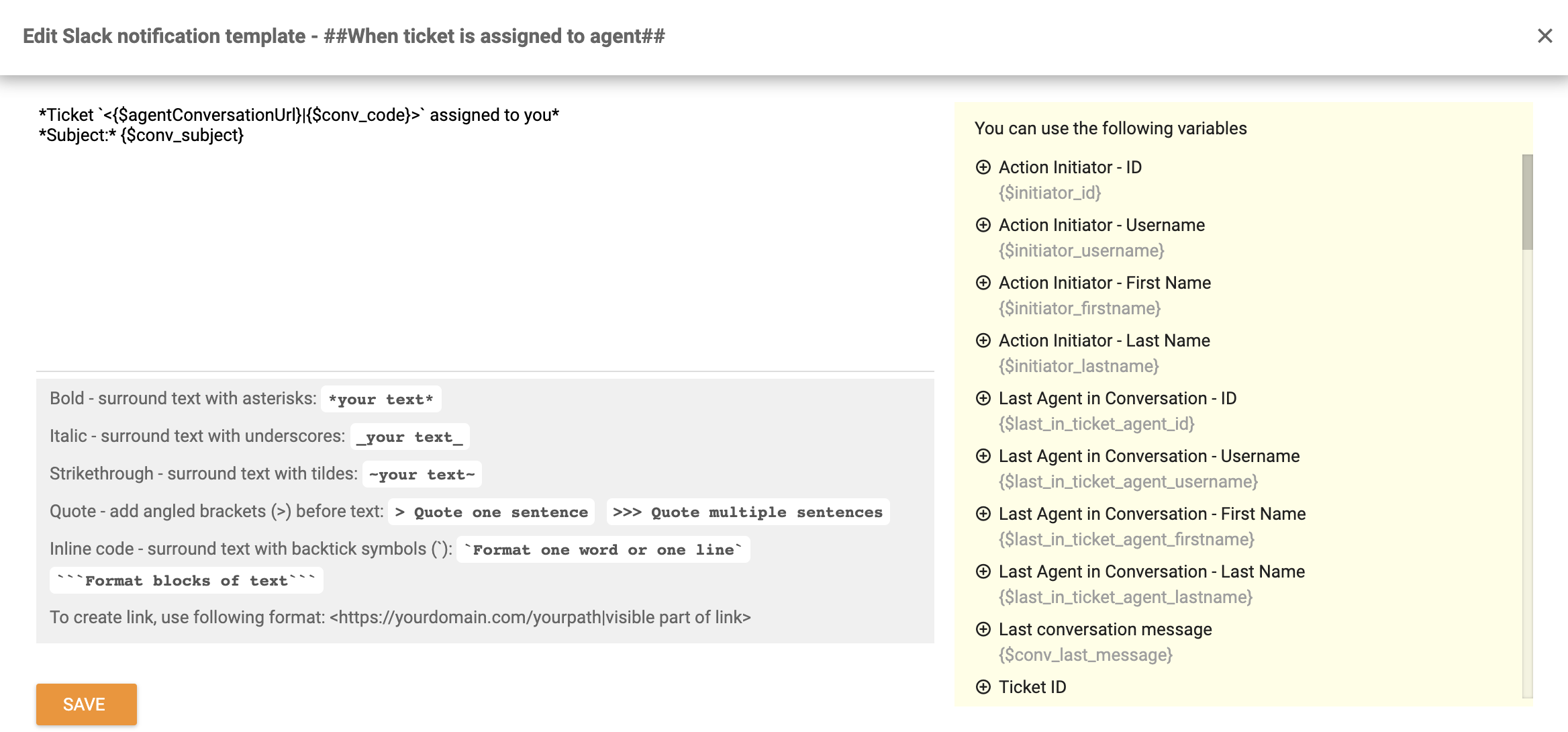
Task: Click plus icon next to Ticket ID
Action: (x=983, y=687)
